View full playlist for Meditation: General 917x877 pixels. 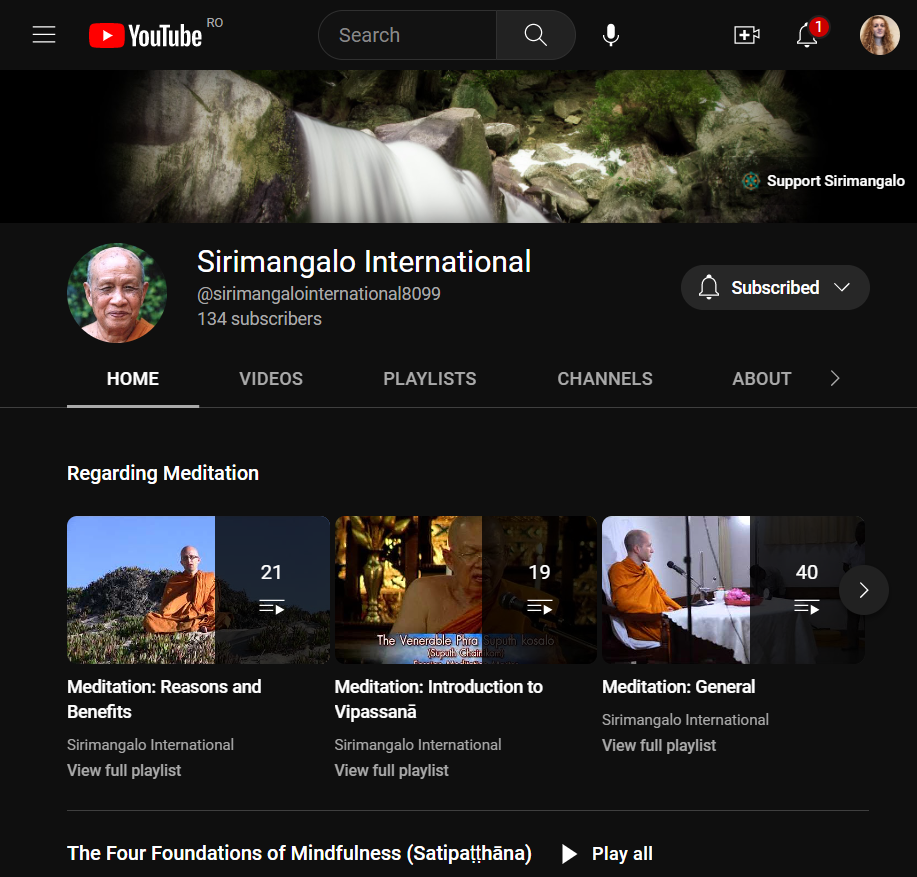coord(659,745)
